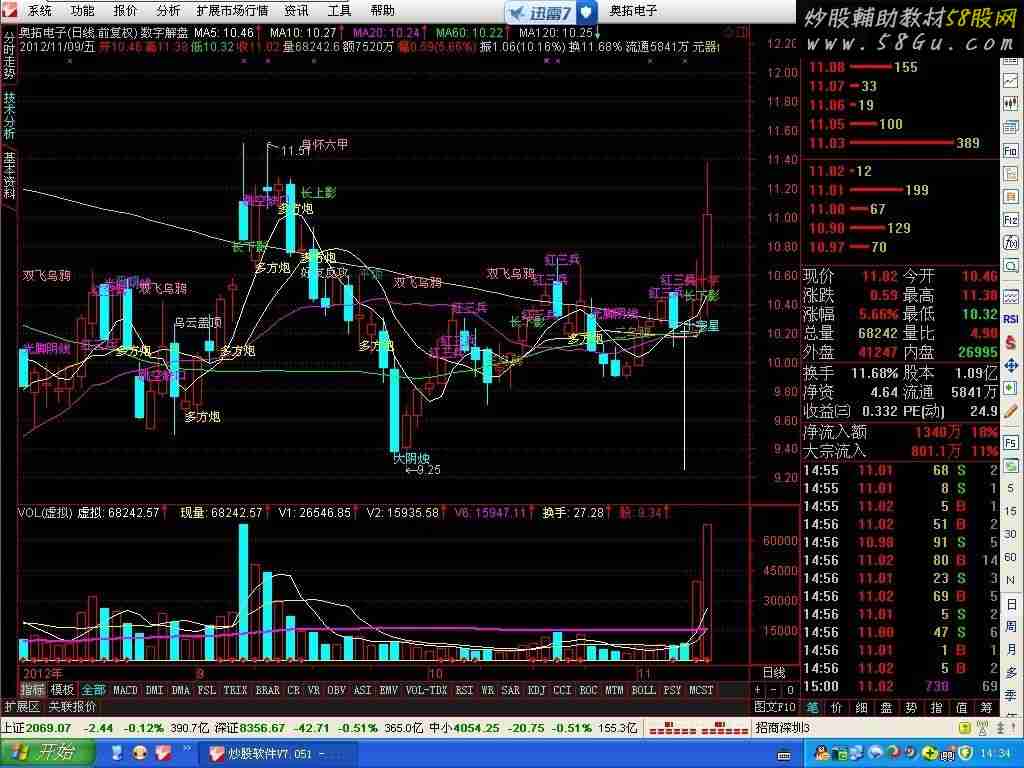This screenshot has height=768, width=1024.
Task: Open the f(x) formula manager icon
Action: [1010, 243]
